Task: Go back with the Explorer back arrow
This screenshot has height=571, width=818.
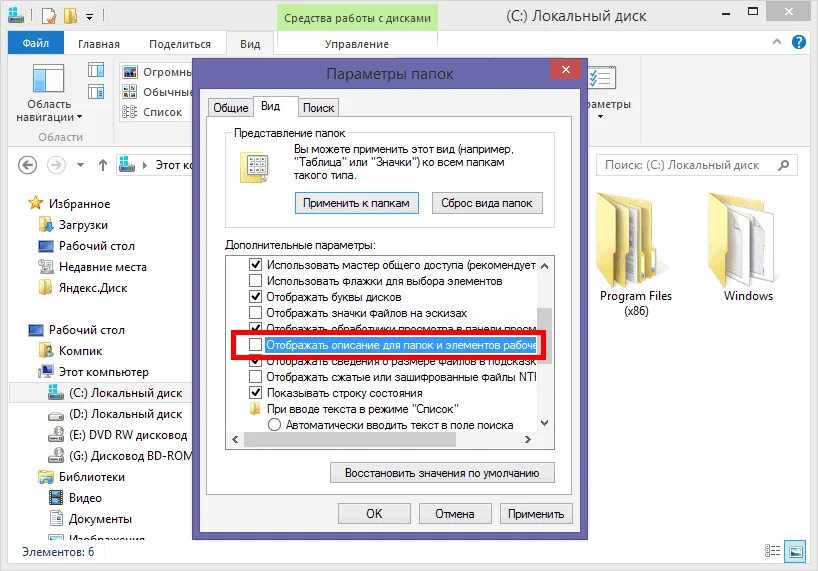Action: tap(27, 165)
